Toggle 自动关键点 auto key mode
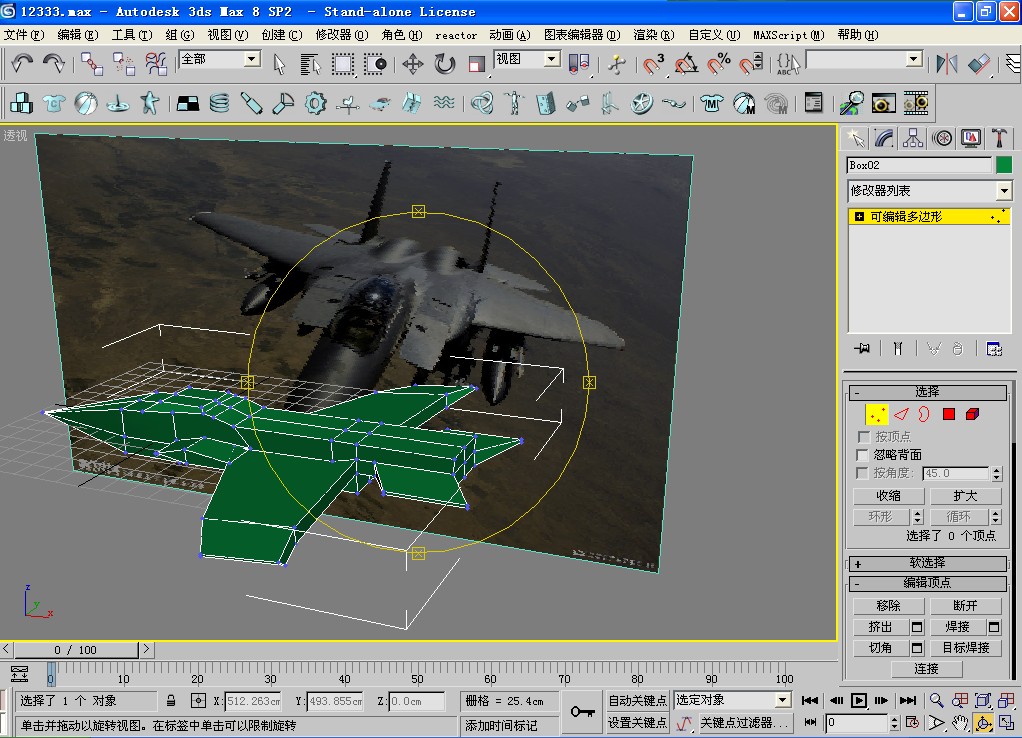Viewport: 1022px width, 738px height. pos(637,700)
